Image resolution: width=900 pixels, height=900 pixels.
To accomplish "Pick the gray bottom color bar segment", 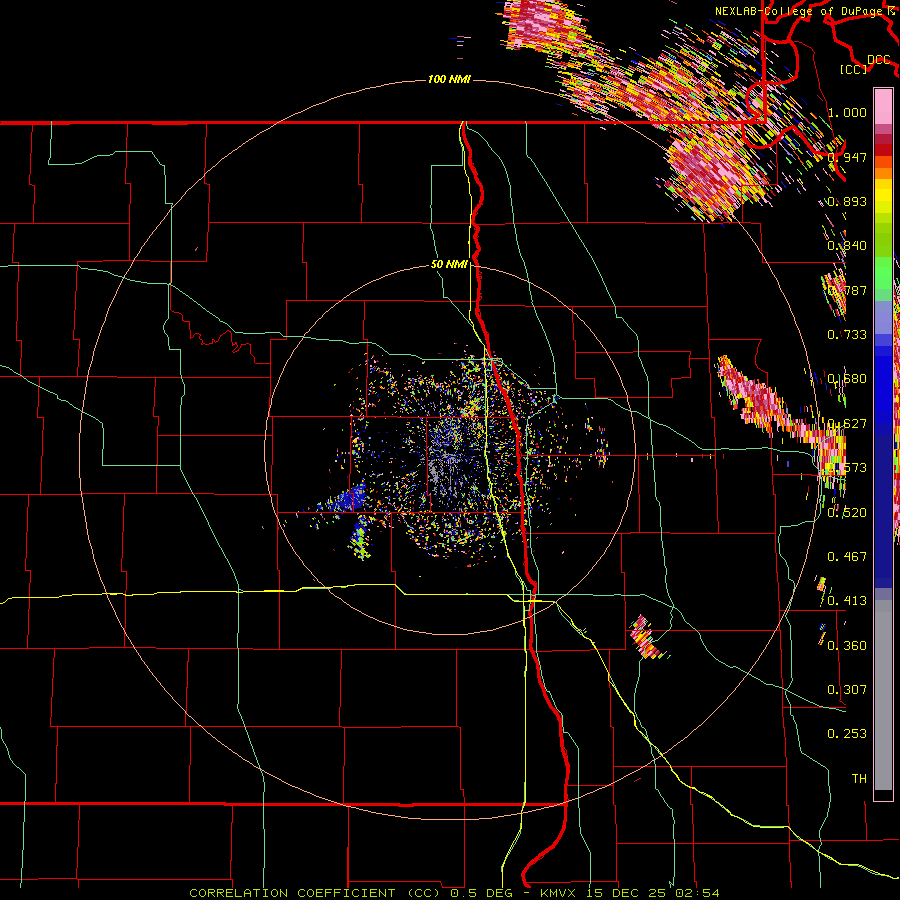I will (883, 695).
